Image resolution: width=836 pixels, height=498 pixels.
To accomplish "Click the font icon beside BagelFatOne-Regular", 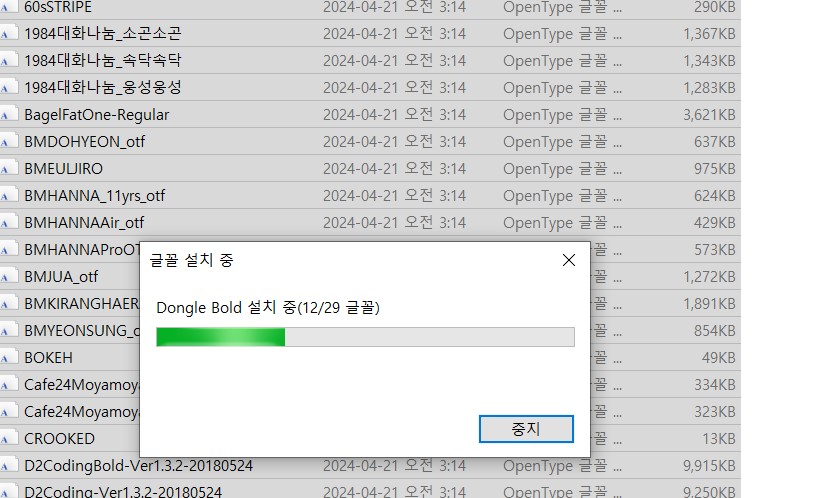I will (x=9, y=115).
